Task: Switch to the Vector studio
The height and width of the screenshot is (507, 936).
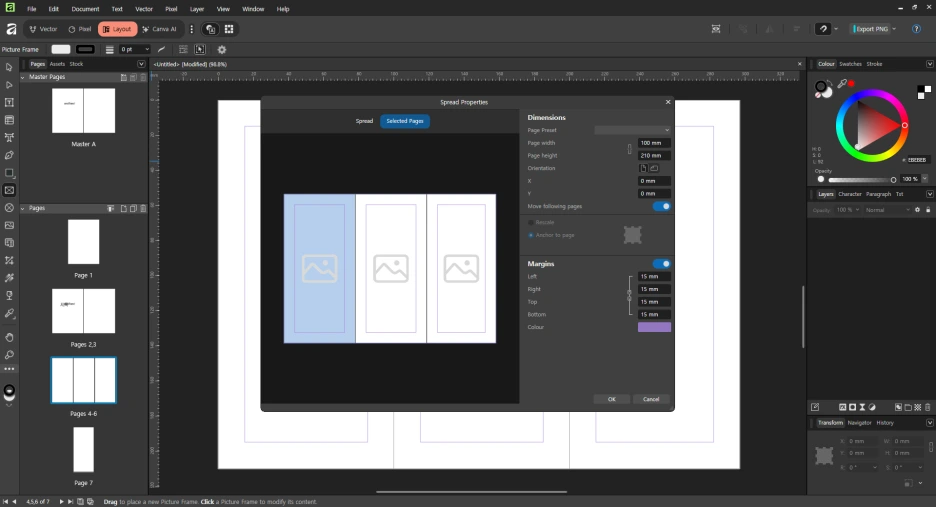Action: tap(44, 29)
